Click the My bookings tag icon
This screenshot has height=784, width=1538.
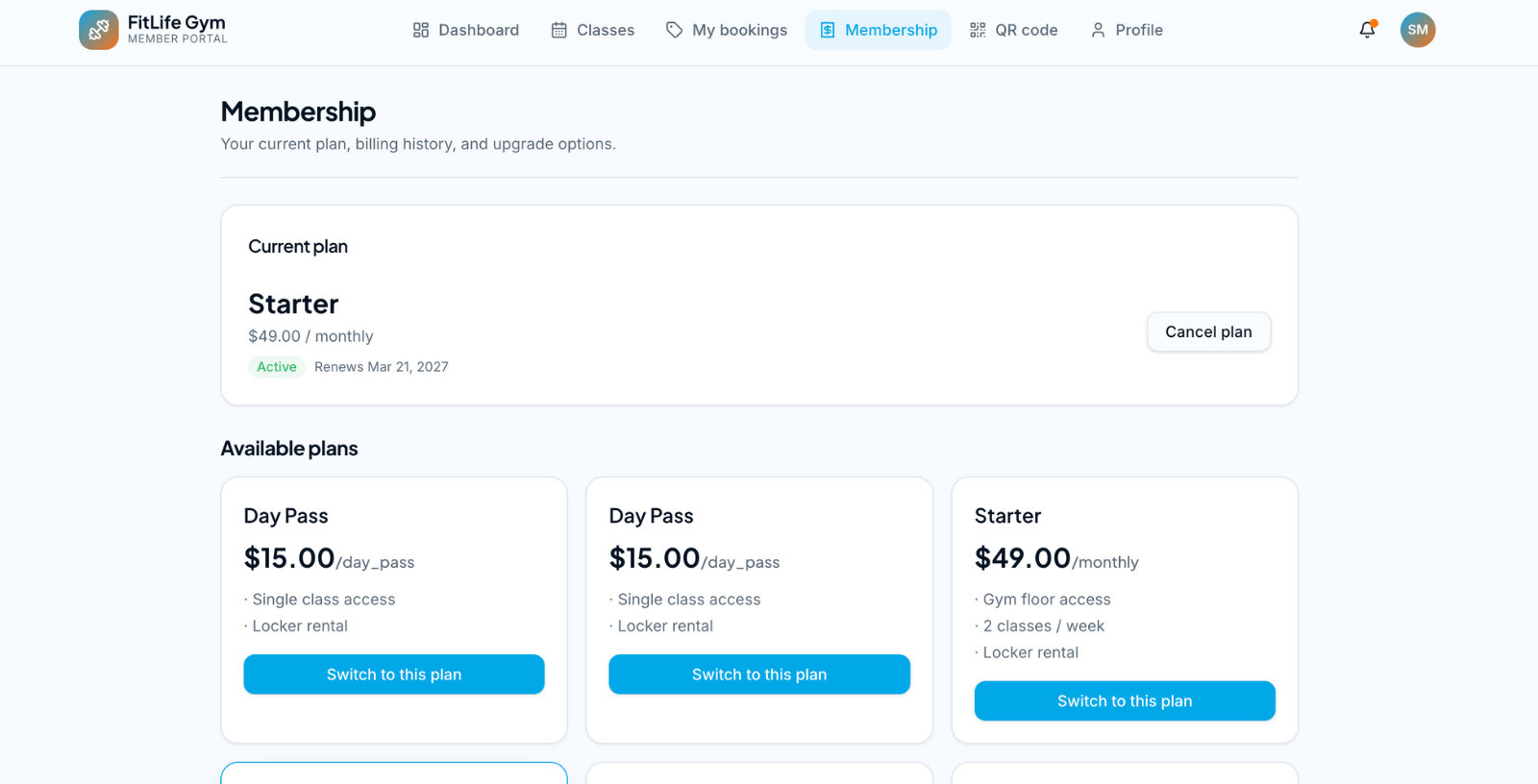(x=673, y=30)
